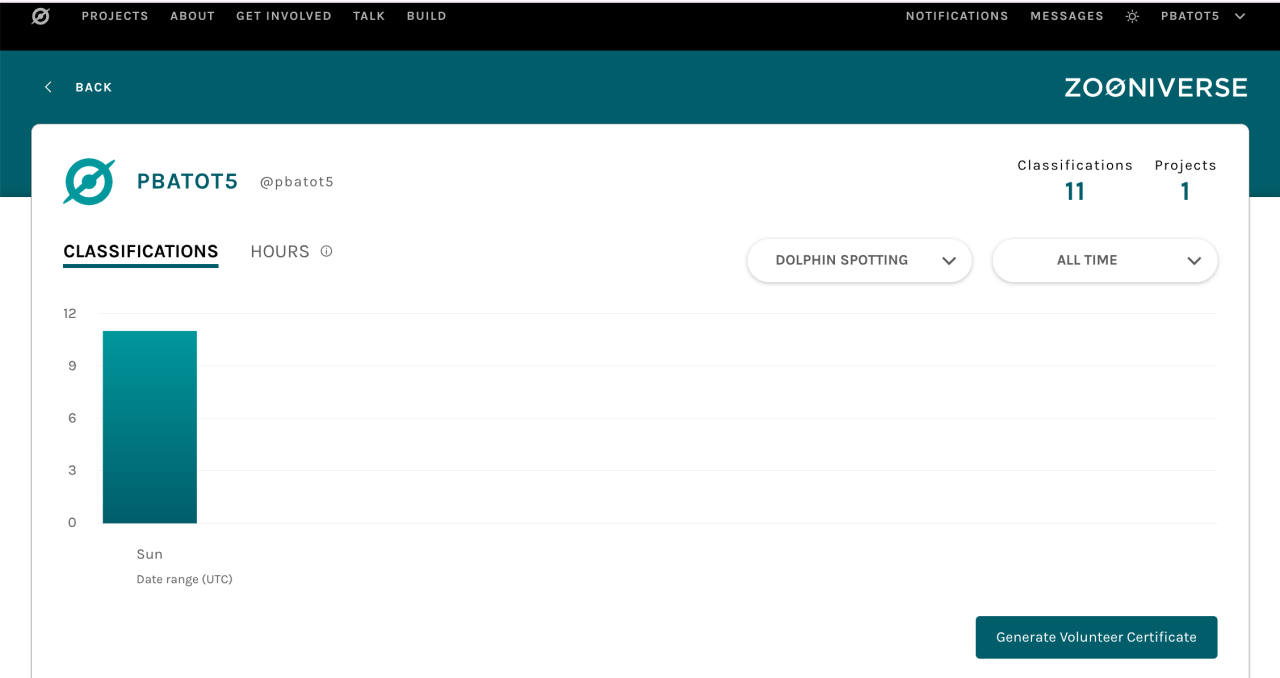Click the ZOONIVERSE wordmark logo

tap(1156, 87)
